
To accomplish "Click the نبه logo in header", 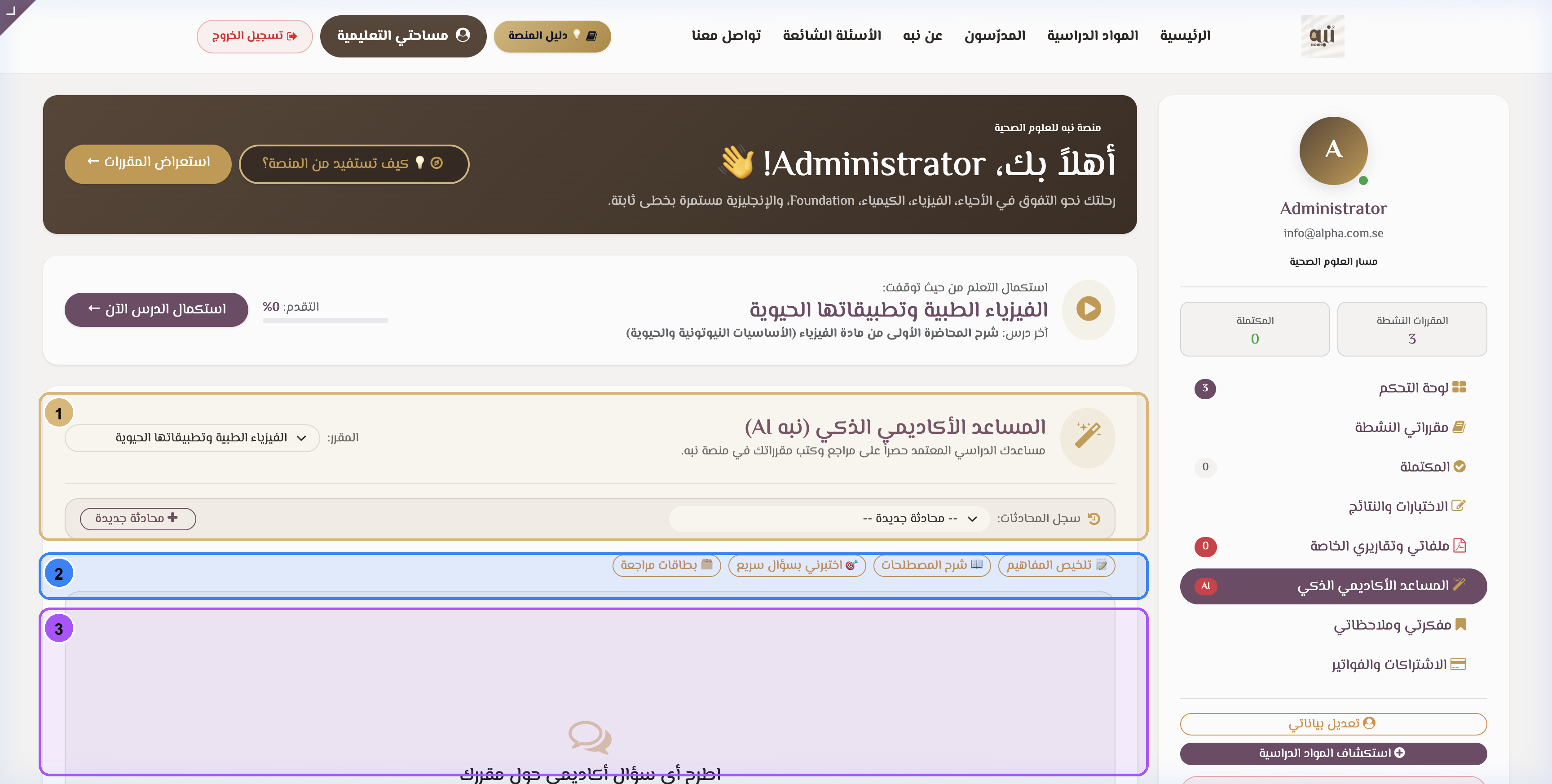I will pyautogui.click(x=1322, y=36).
